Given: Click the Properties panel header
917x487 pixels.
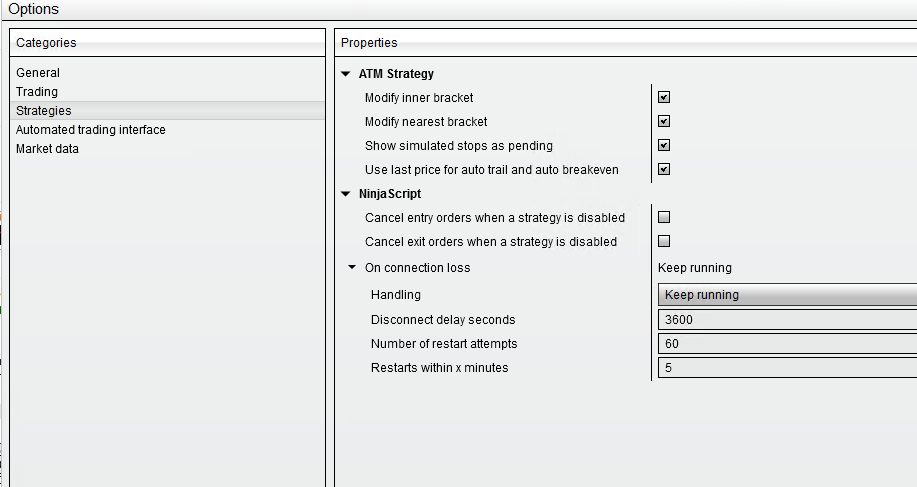Looking at the screenshot, I should (369, 43).
